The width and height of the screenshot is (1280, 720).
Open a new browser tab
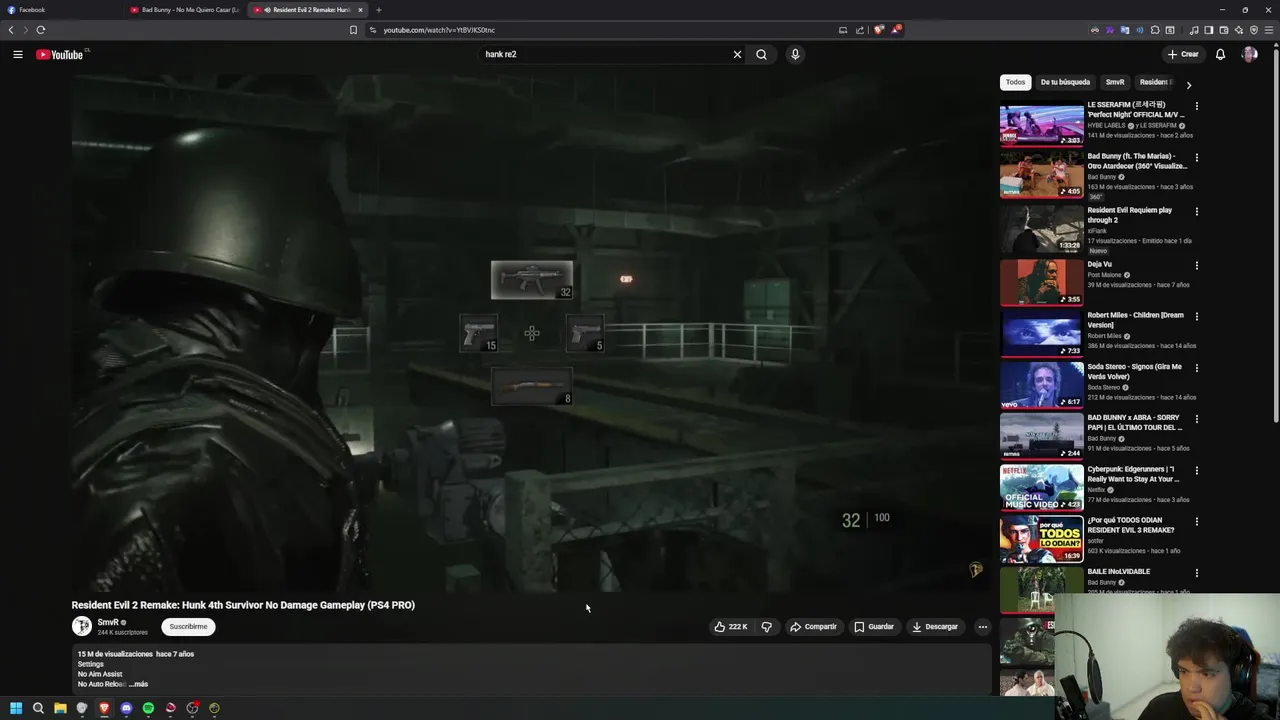(378, 10)
